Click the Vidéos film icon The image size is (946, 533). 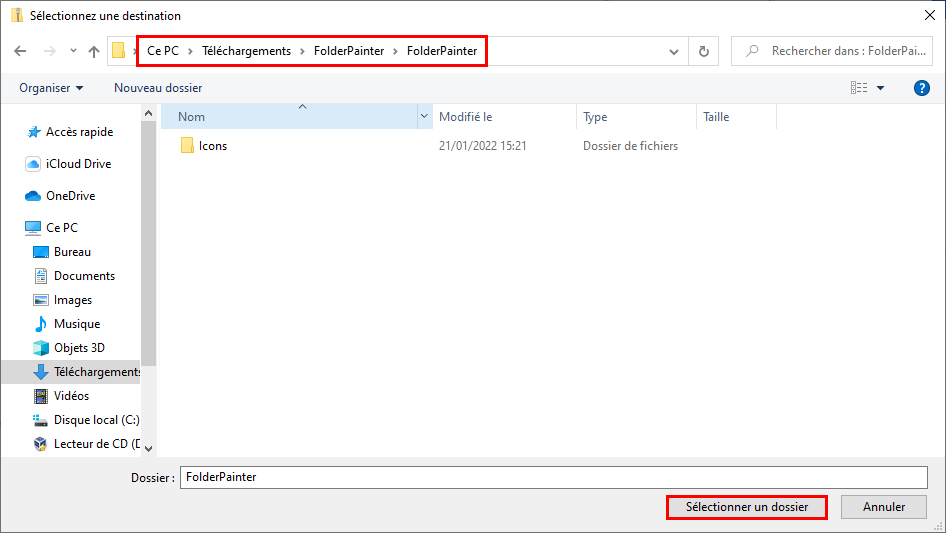(x=40, y=396)
